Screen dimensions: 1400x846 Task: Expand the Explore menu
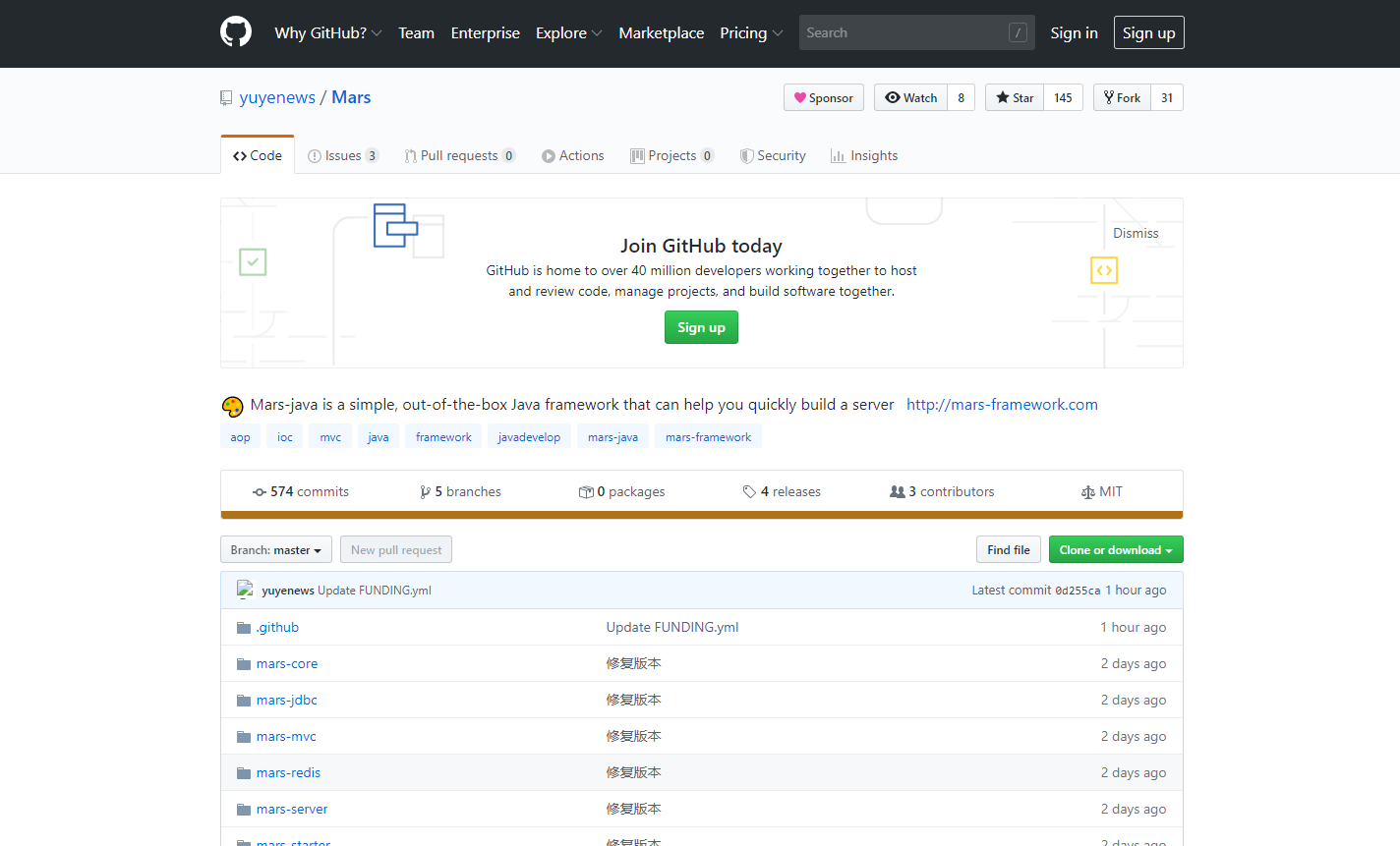[x=569, y=32]
